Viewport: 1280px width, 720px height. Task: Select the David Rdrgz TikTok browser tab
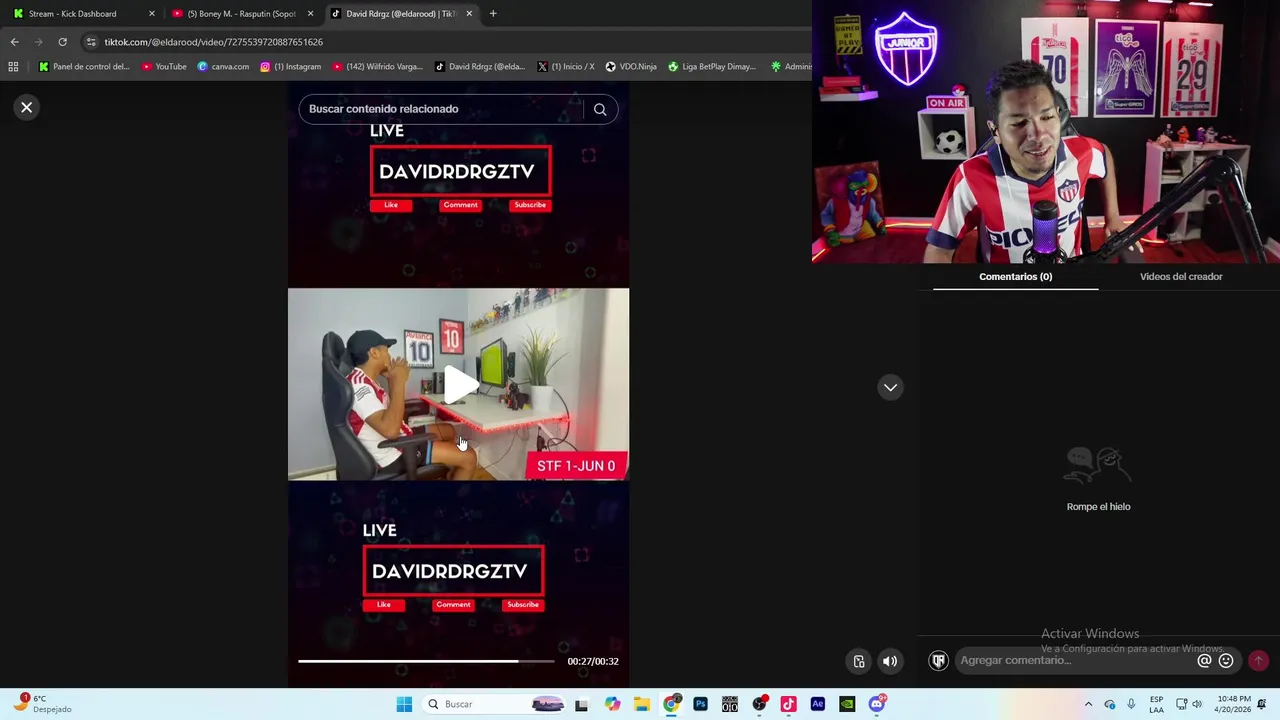coord(400,14)
